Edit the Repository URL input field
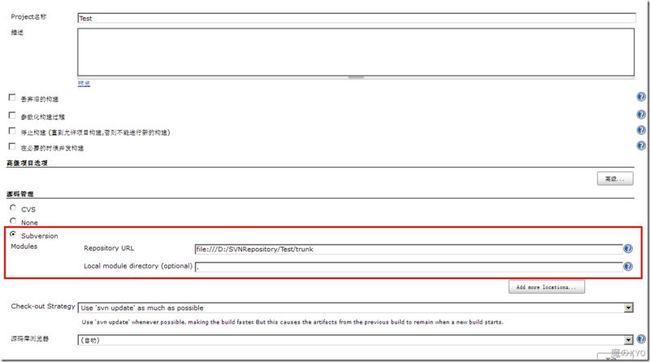650x362 pixels. [x=409, y=249]
